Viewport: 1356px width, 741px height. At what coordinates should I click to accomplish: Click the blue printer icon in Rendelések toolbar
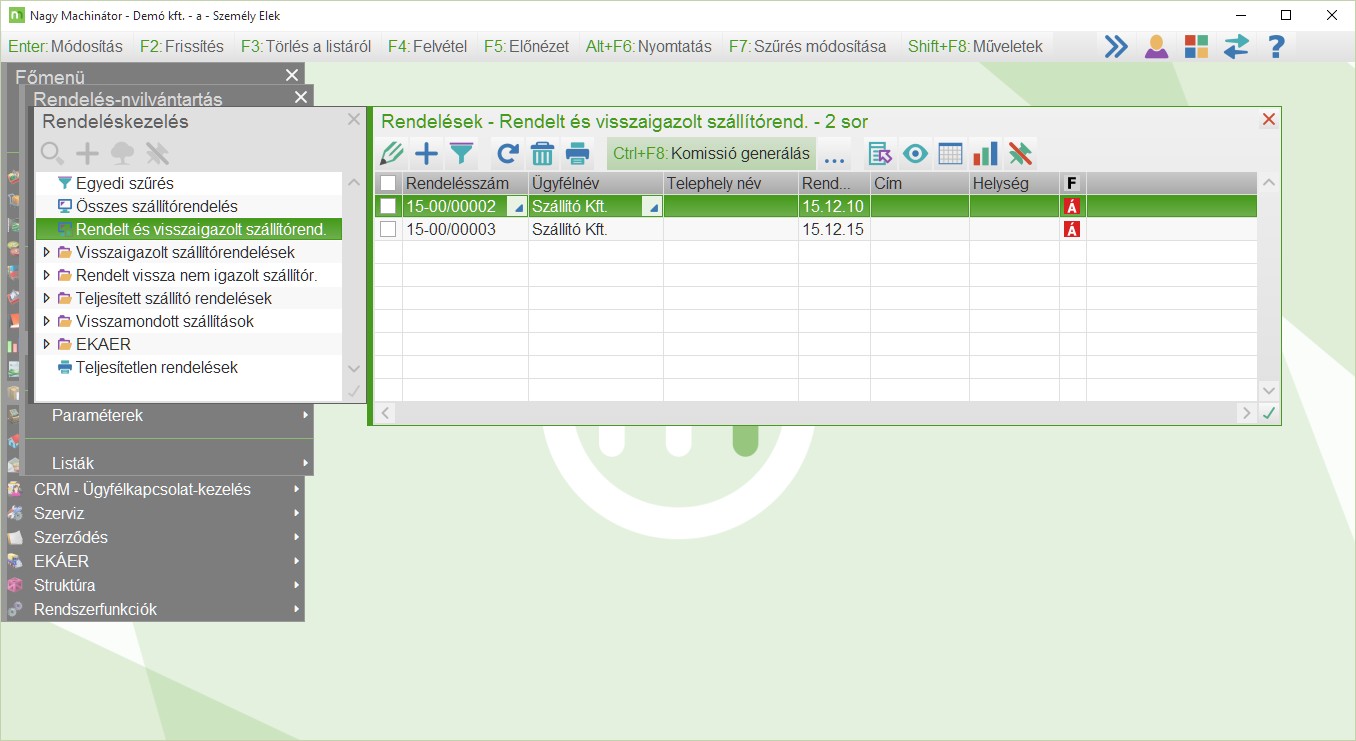578,153
